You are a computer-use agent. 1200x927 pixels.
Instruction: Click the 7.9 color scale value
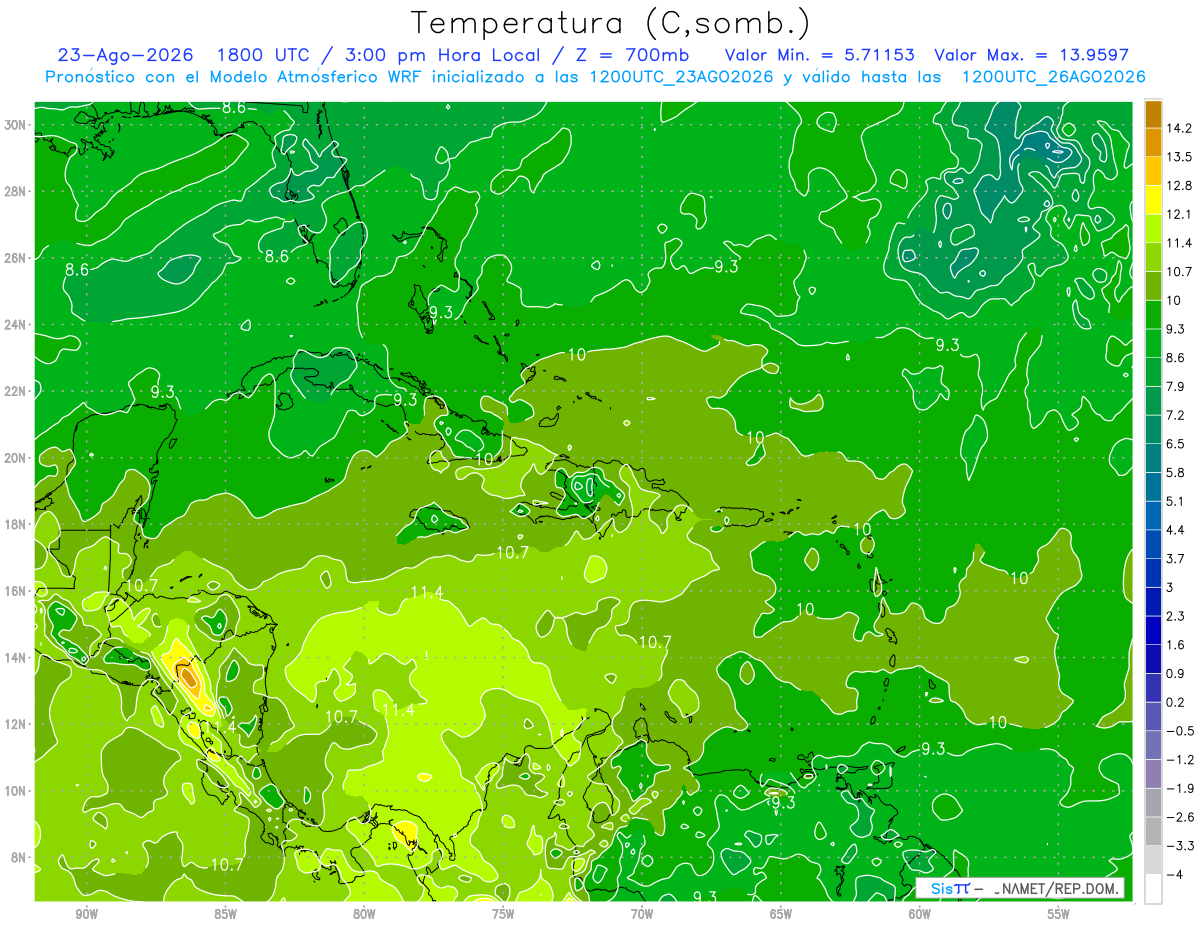[1176, 386]
